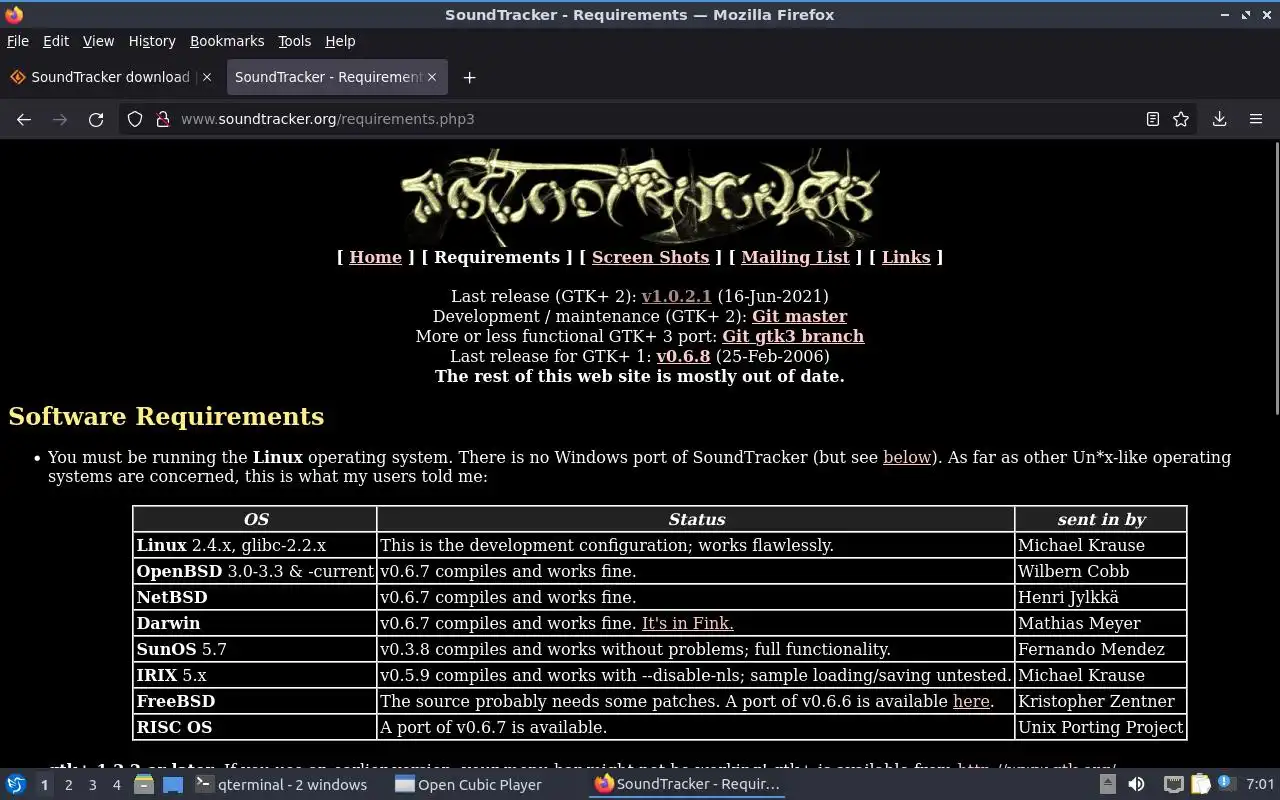
Task: Click 'Unix Porting Project' table cell
Action: tap(1100, 727)
